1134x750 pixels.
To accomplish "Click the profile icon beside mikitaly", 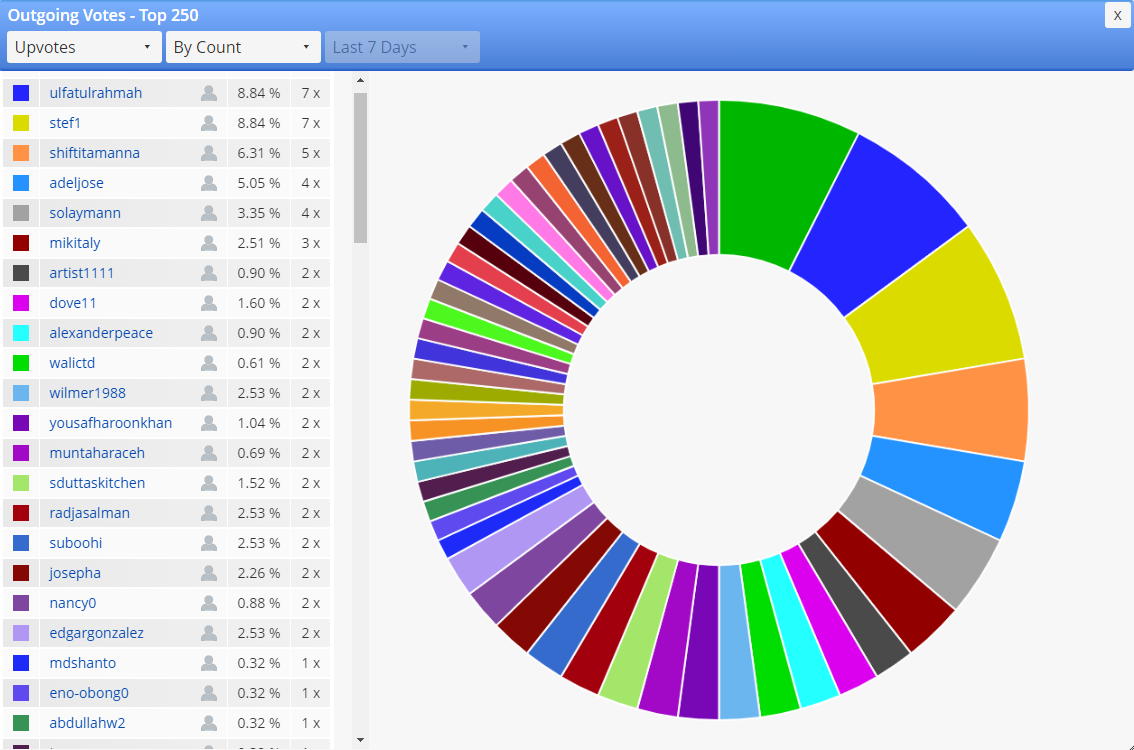I will tap(209, 243).
